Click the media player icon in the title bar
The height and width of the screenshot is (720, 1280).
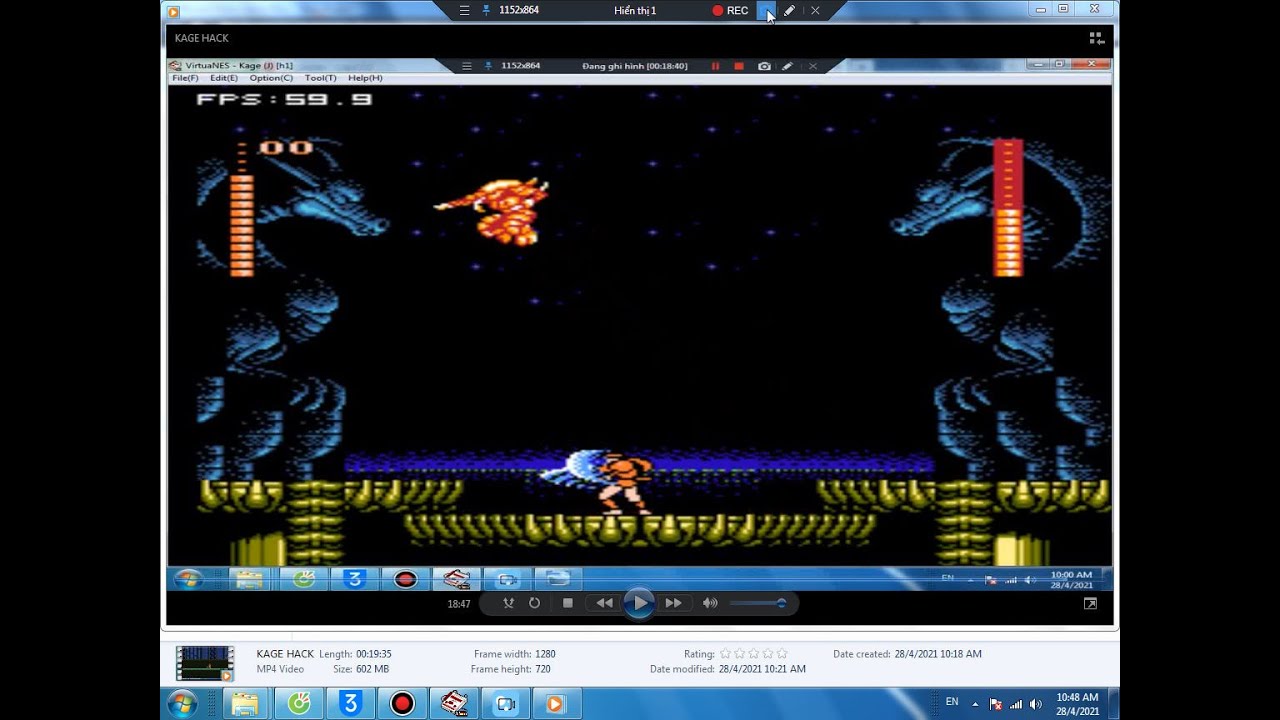pos(173,12)
